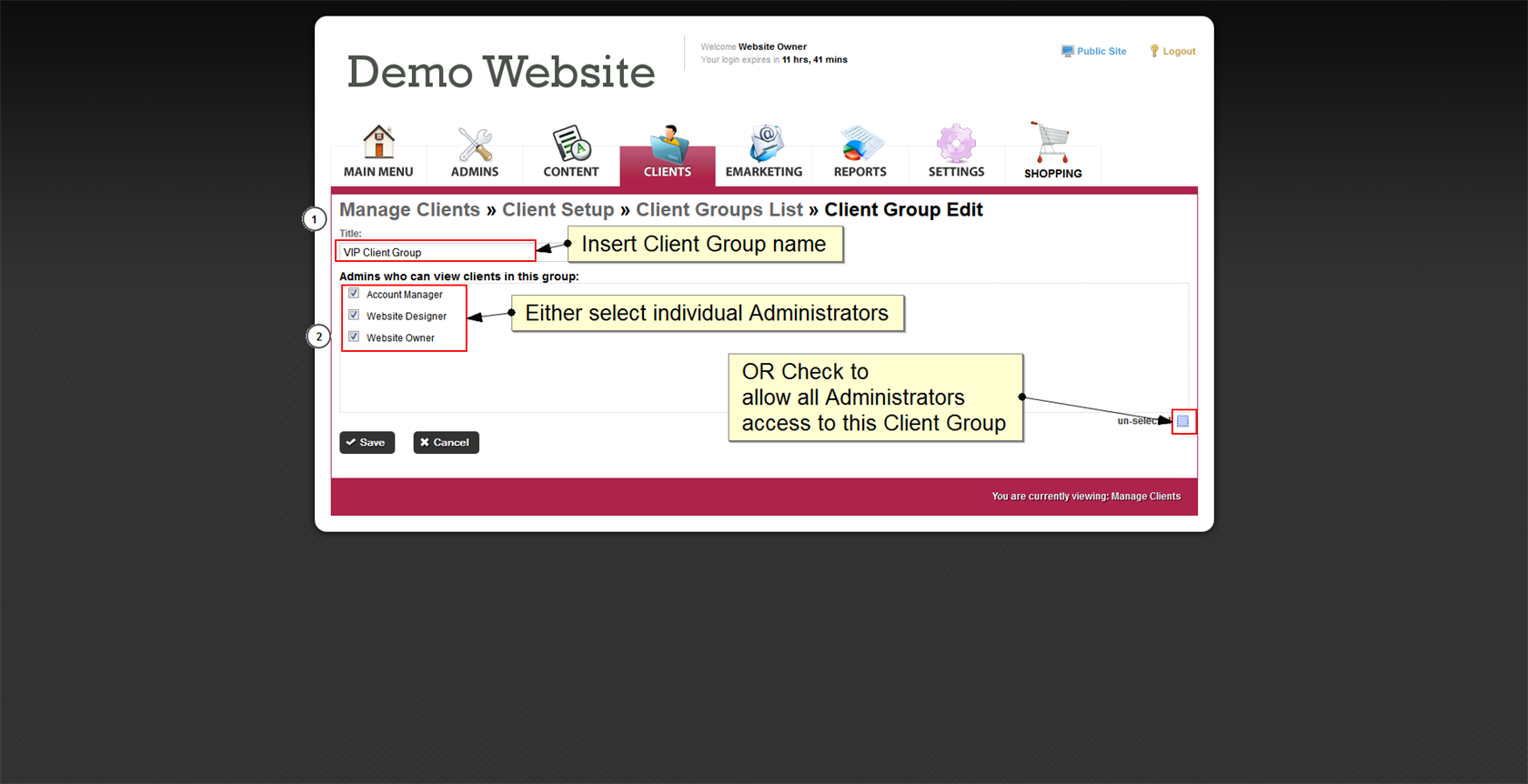Toggle the un-select all administrators checkbox
This screenshot has width=1528, height=784.
[x=1182, y=421]
